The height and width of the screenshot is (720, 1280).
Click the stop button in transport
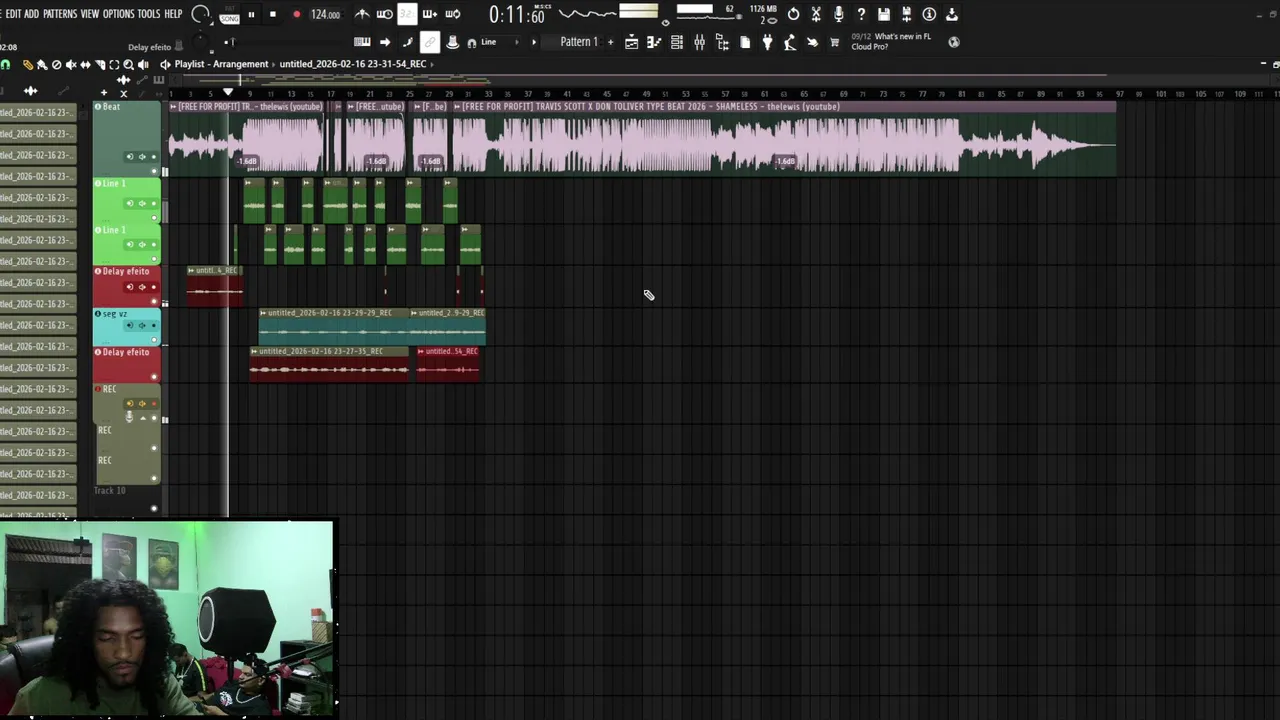(x=273, y=14)
